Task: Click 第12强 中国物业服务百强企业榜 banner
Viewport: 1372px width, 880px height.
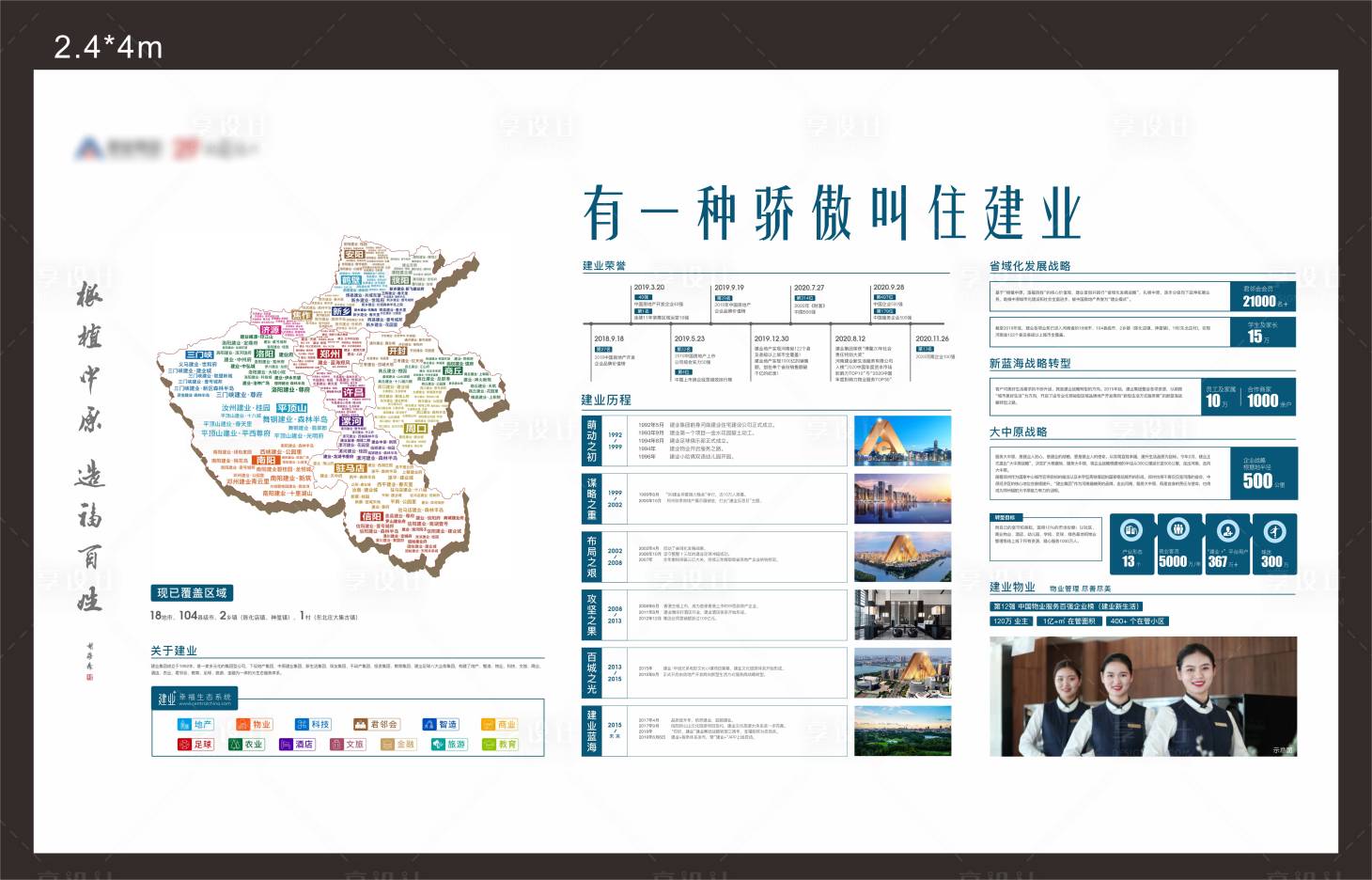Action: 1067,606
